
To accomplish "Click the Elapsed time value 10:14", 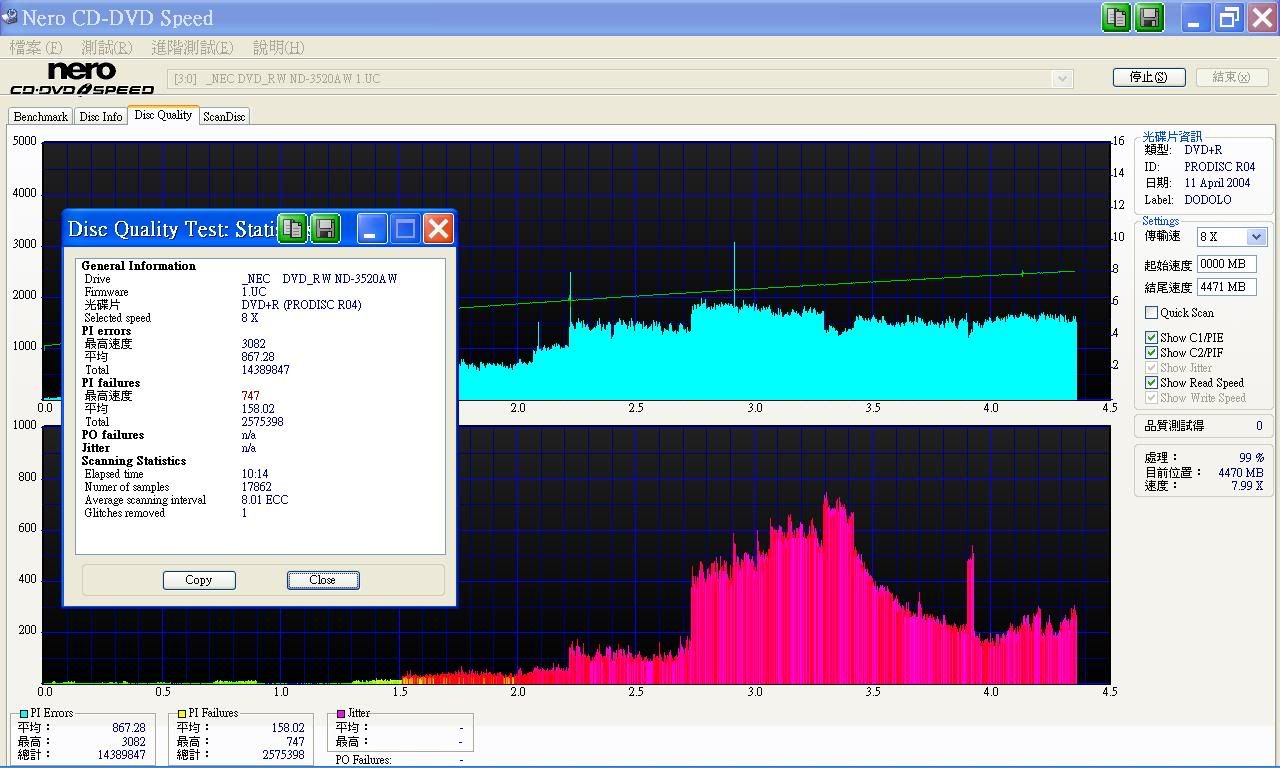I will 255,474.
